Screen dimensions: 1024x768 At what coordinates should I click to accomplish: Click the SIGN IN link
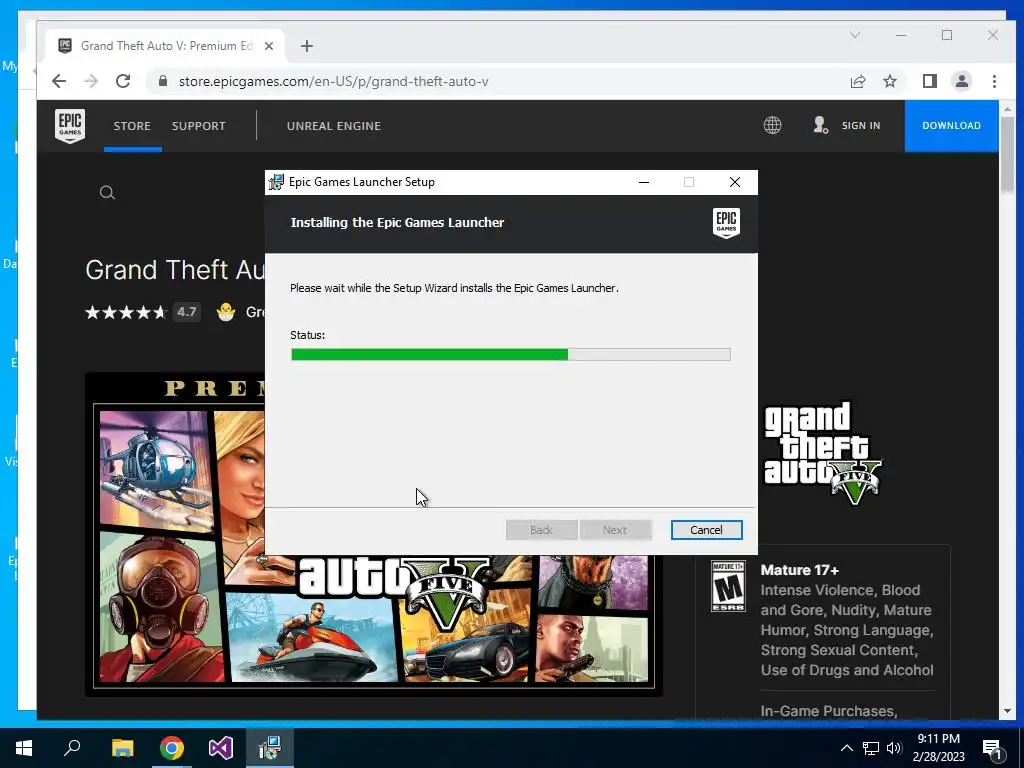click(x=861, y=125)
